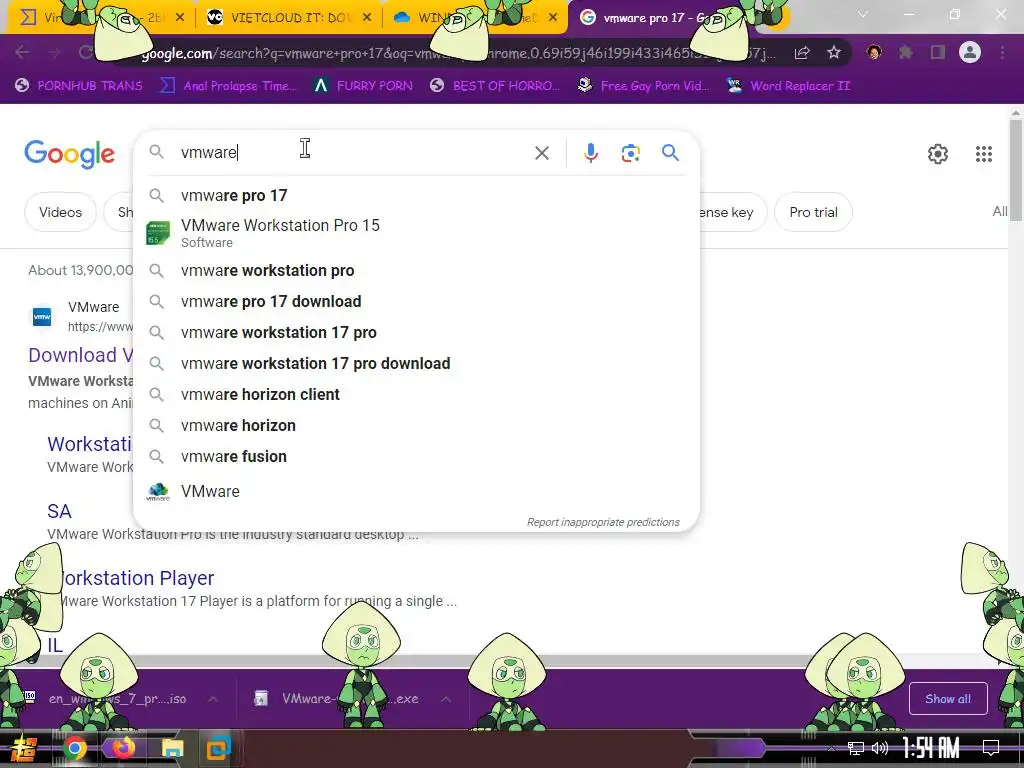
Task: Open the Word Replacer II bookmark
Action: (789, 86)
